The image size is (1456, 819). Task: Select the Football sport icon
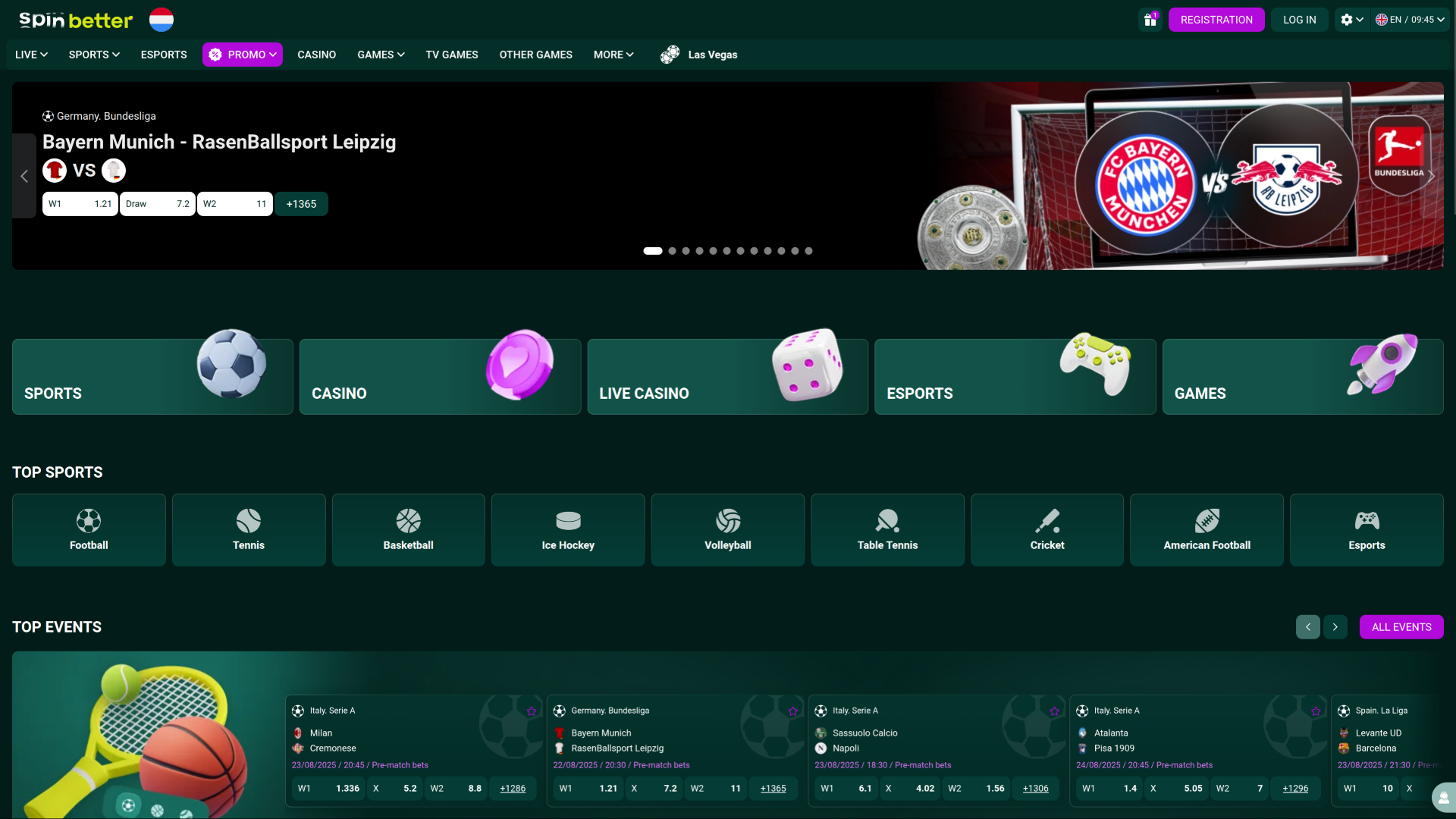pyautogui.click(x=88, y=521)
